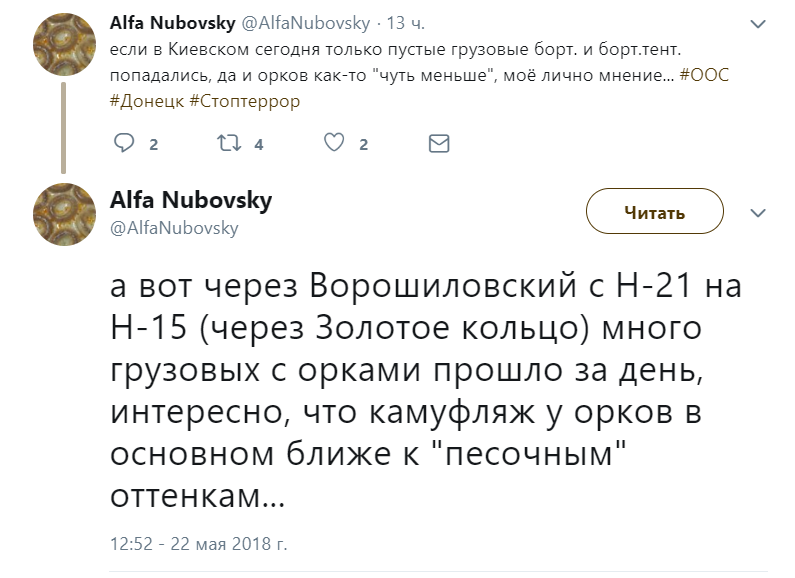Screen dimensions: 795x578
Task: Open Alfa Nubovsky name in top tweet
Action: [x=172, y=23]
